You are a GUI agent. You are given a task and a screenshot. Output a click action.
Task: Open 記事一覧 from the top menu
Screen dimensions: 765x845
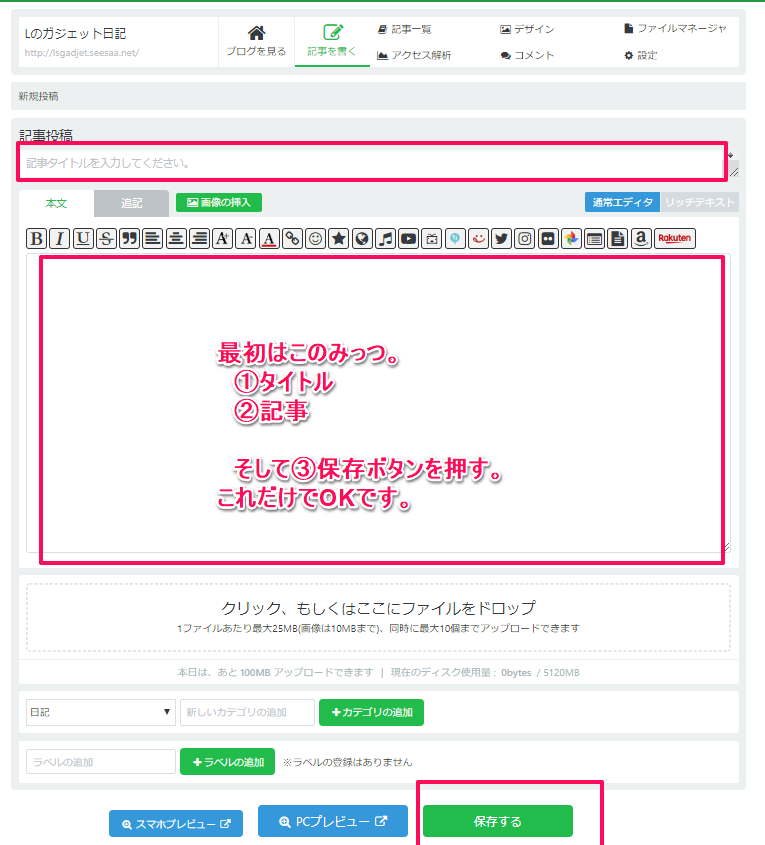coord(405,30)
